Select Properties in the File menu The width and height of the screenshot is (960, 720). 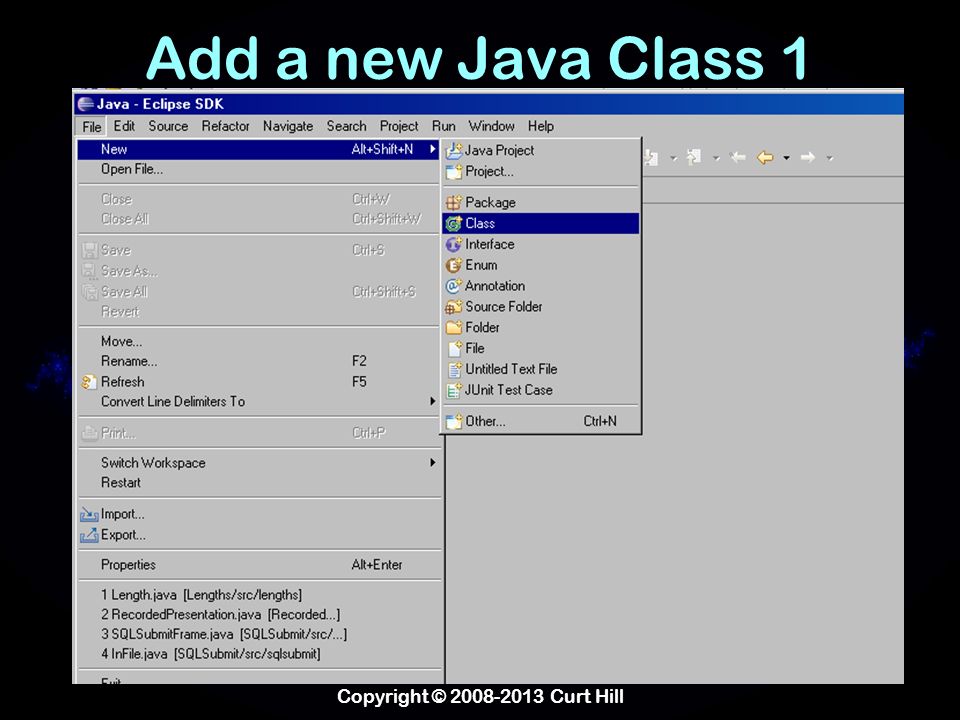(x=259, y=564)
